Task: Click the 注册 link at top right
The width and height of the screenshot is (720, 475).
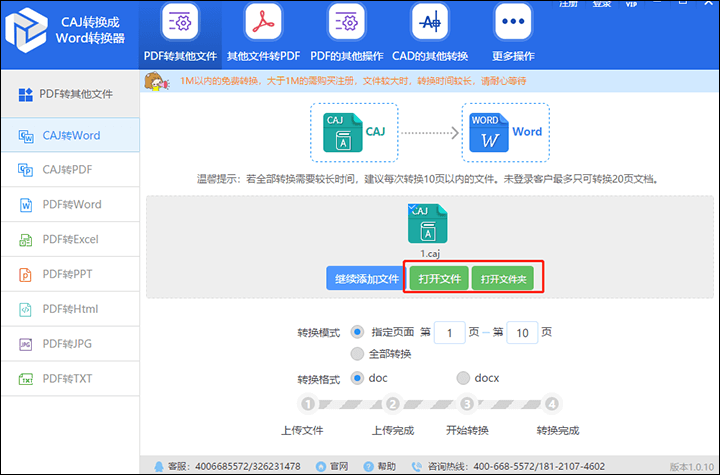Action: coord(568,4)
